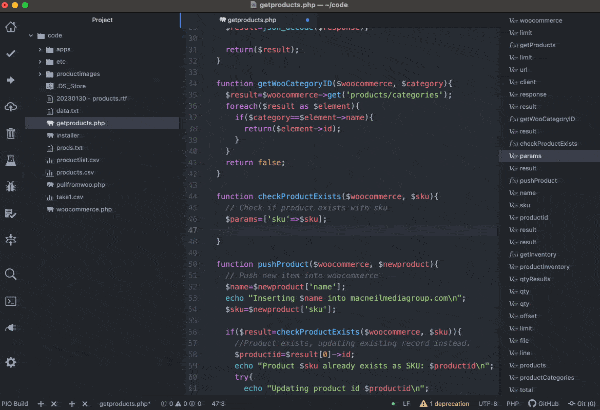Select the offset entry in outline
Screen dimensions: 600x410
[x=528, y=316]
